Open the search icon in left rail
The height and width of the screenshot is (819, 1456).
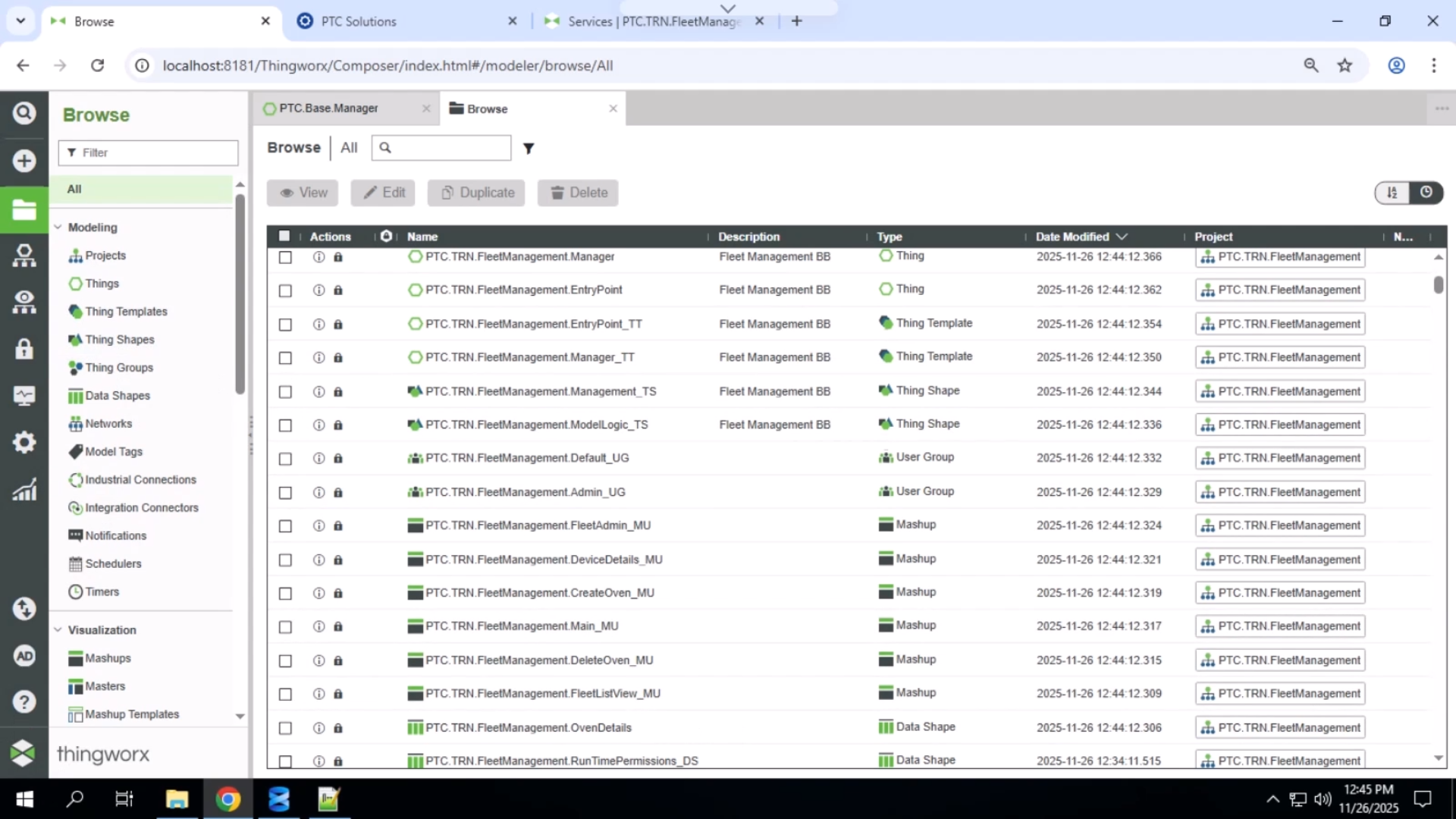(24, 114)
